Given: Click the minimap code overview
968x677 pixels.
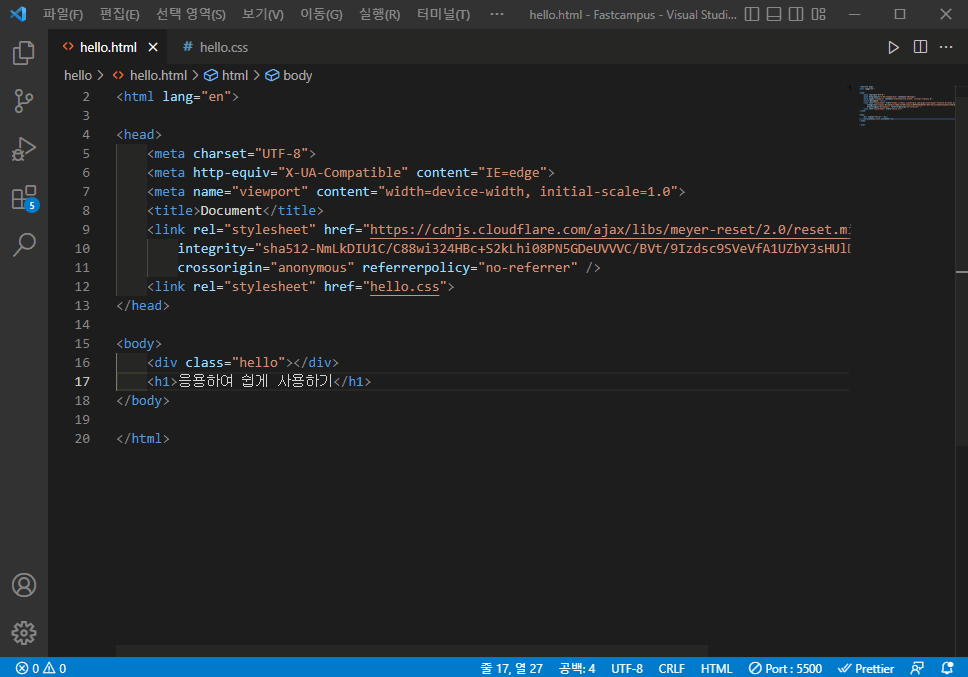Looking at the screenshot, I should [x=906, y=106].
